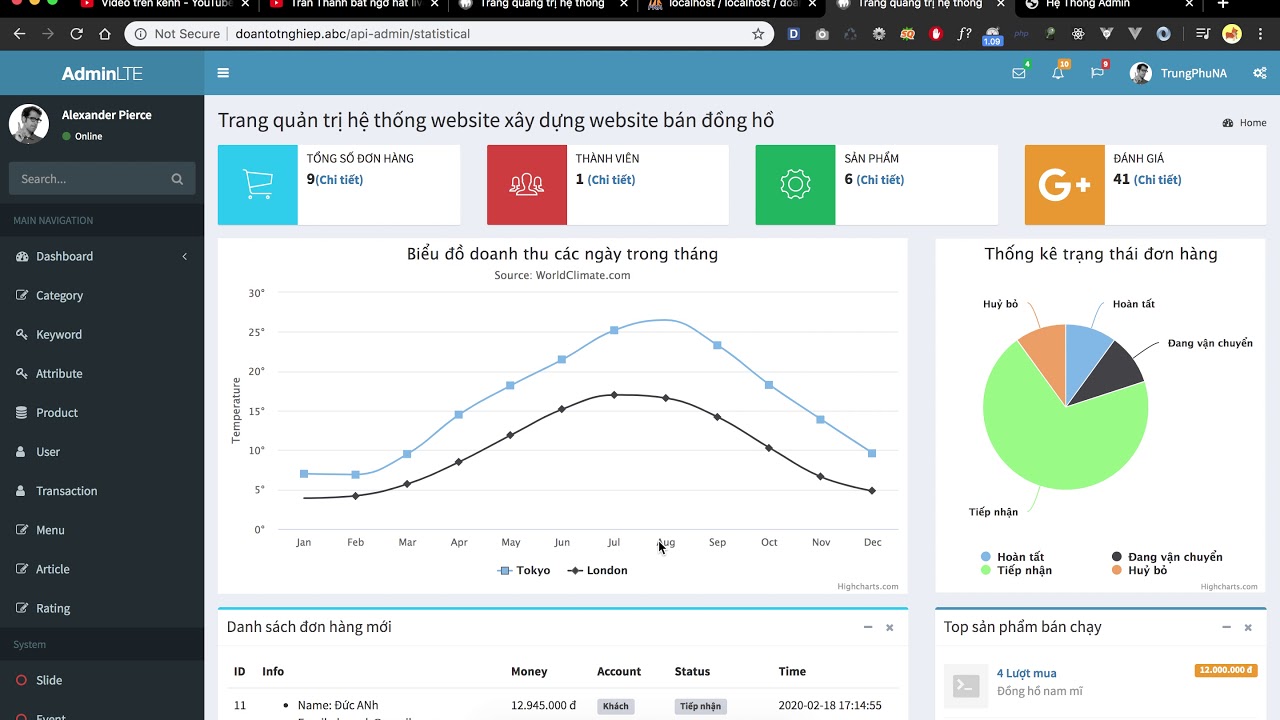Minimize the Danh sách đơn hàng mới box
Image resolution: width=1280 pixels, height=720 pixels.
click(868, 627)
